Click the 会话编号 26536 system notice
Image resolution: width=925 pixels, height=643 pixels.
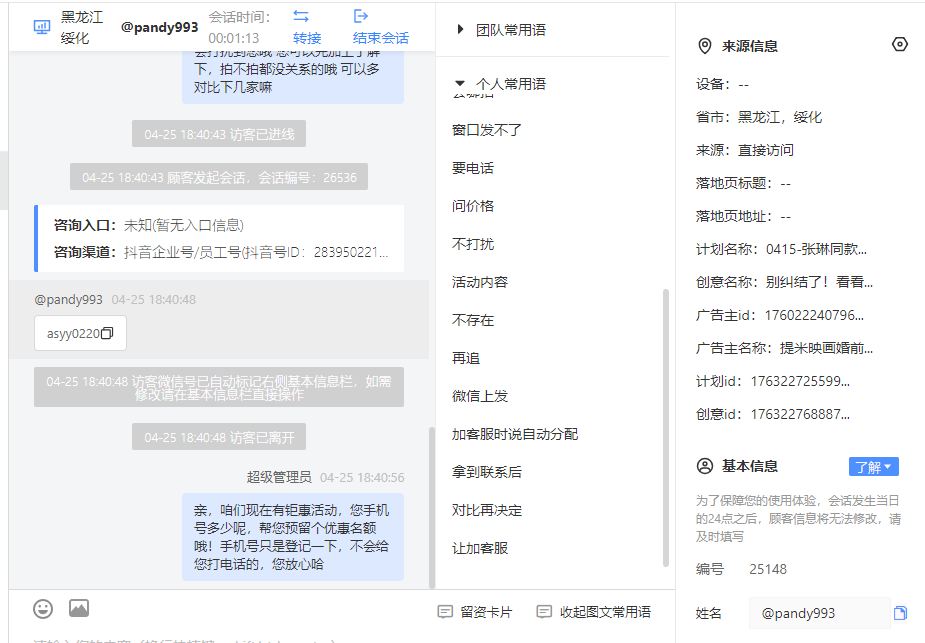(219, 177)
